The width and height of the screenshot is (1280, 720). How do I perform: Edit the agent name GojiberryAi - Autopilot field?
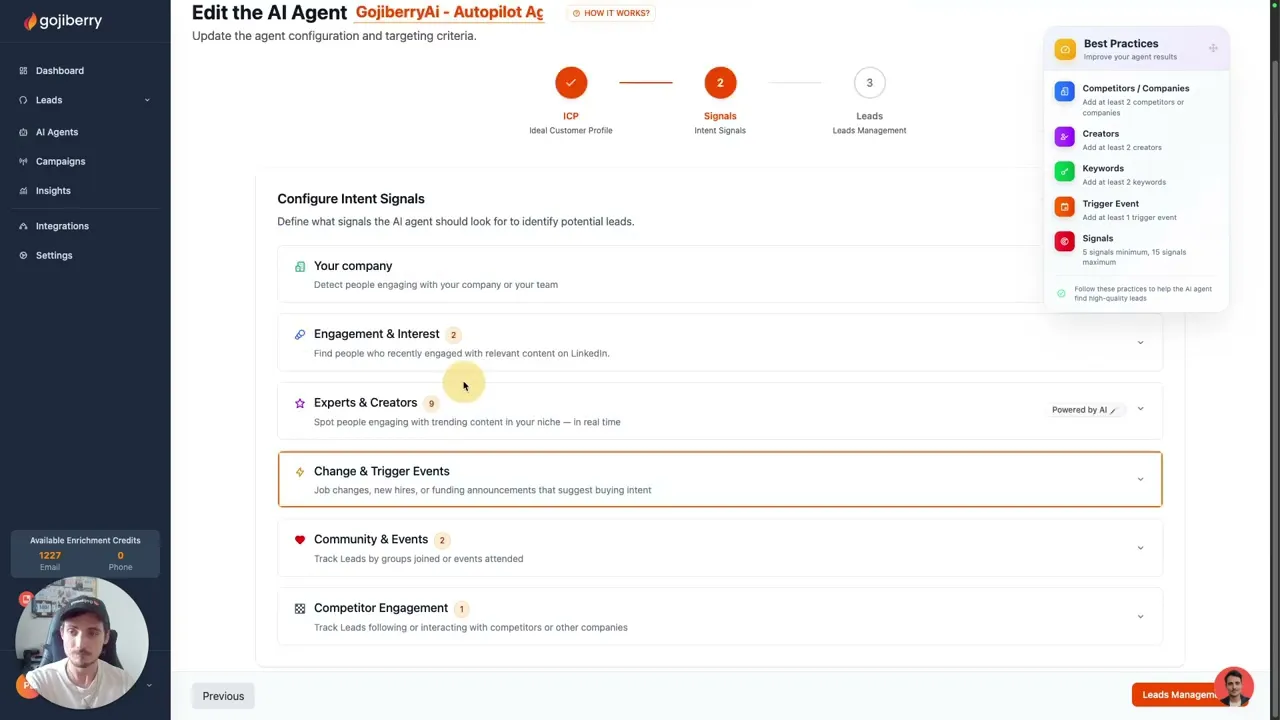[x=449, y=12]
